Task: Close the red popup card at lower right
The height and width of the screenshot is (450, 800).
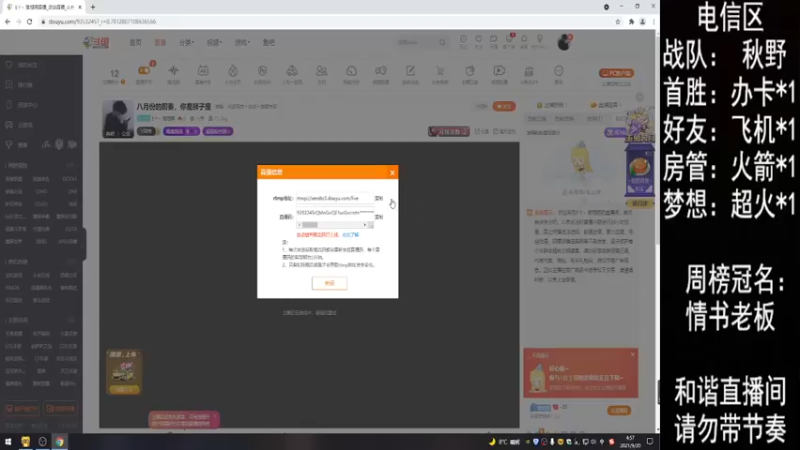Action: click(x=633, y=354)
